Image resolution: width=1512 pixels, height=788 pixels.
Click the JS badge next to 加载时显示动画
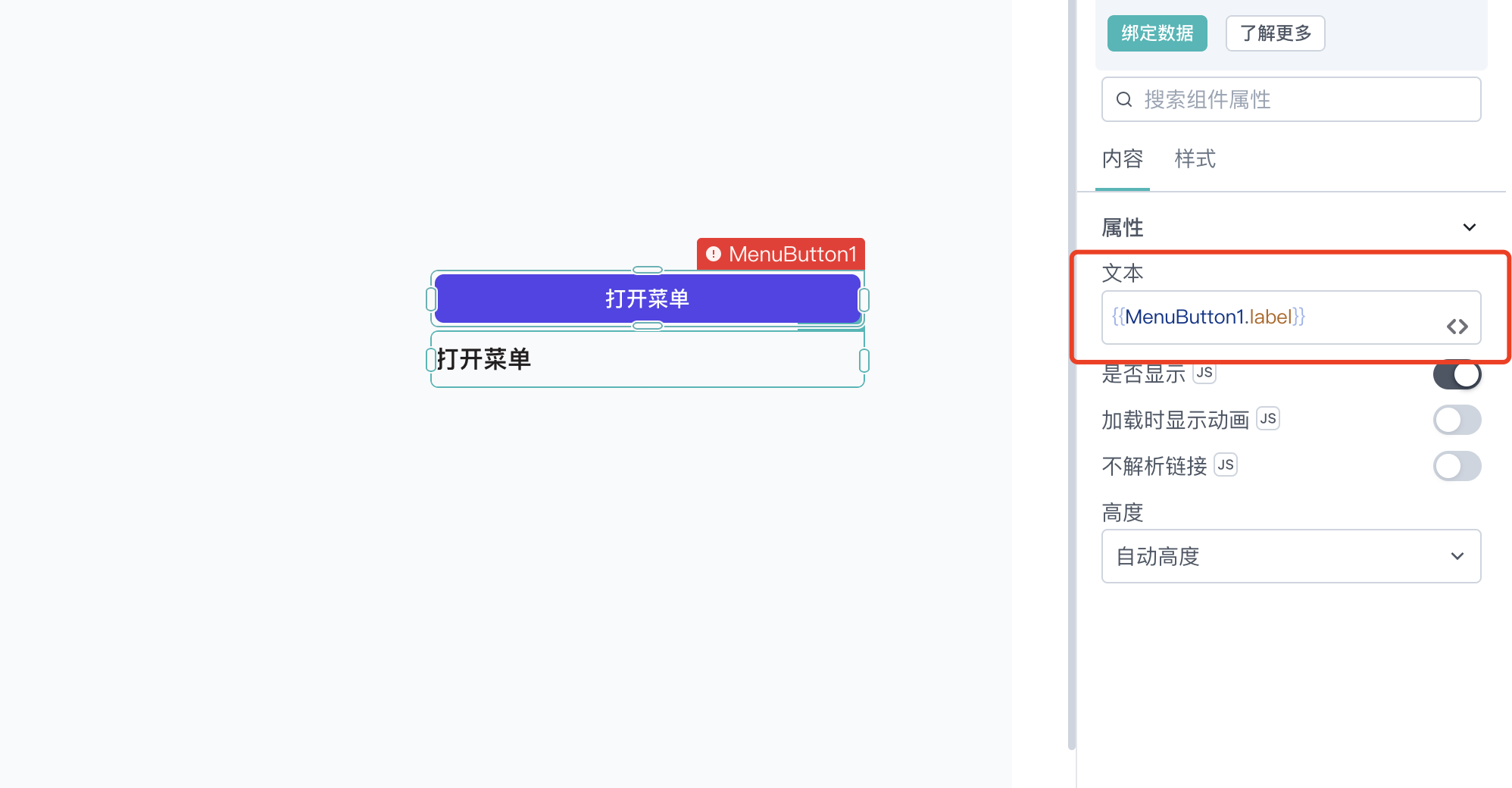(x=1268, y=418)
